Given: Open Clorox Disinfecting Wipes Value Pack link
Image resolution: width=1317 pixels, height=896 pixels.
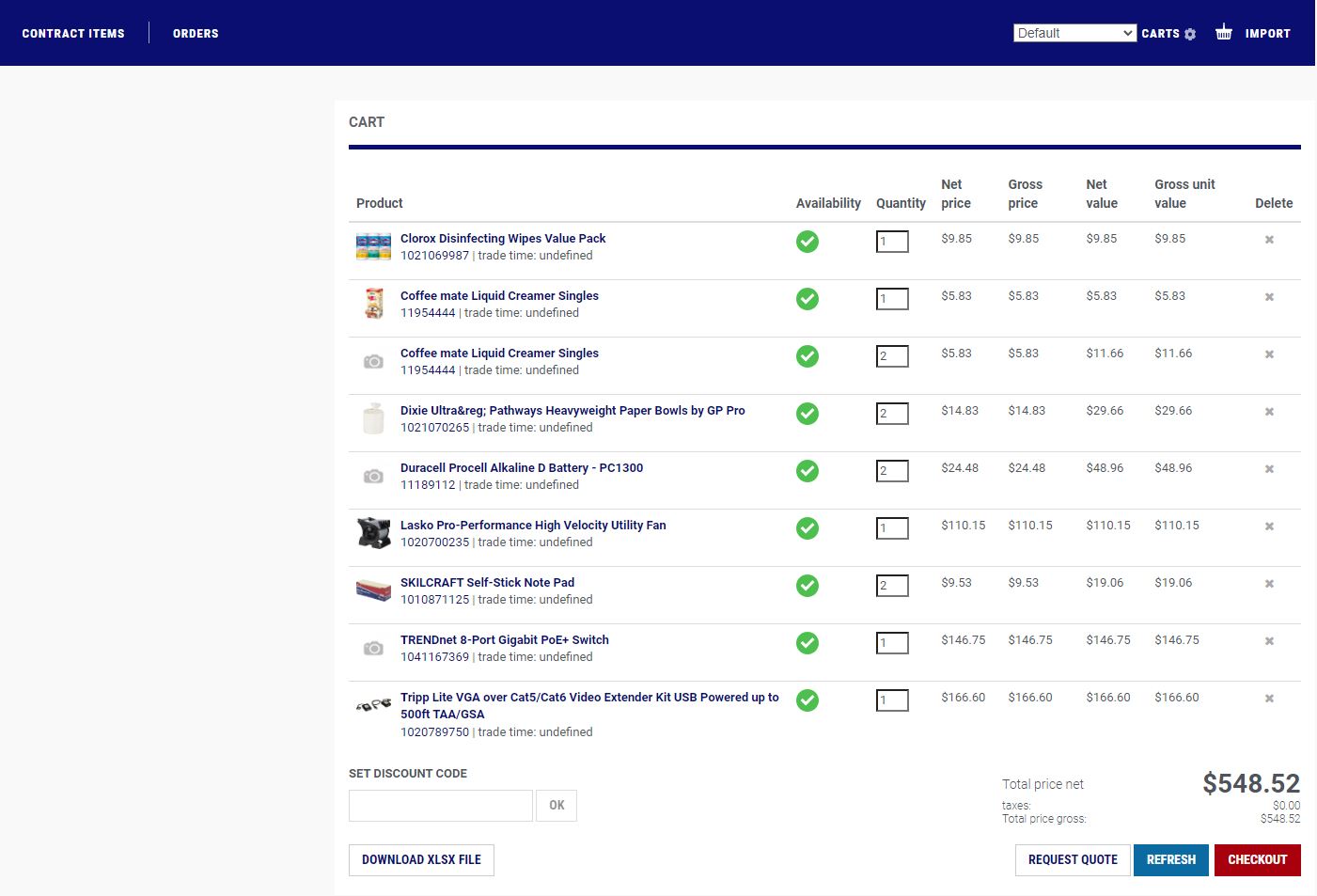Looking at the screenshot, I should [x=503, y=239].
